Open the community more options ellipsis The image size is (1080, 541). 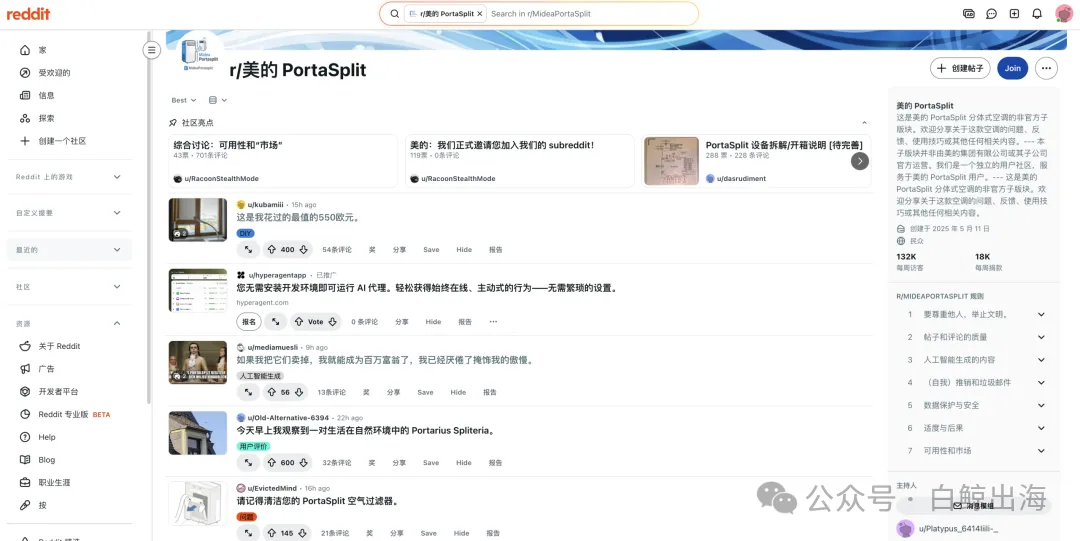coord(1046,68)
